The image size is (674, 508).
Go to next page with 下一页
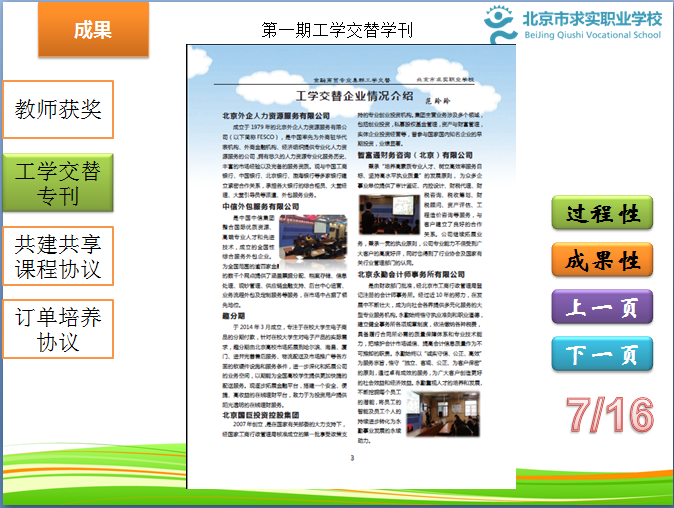[x=602, y=354]
